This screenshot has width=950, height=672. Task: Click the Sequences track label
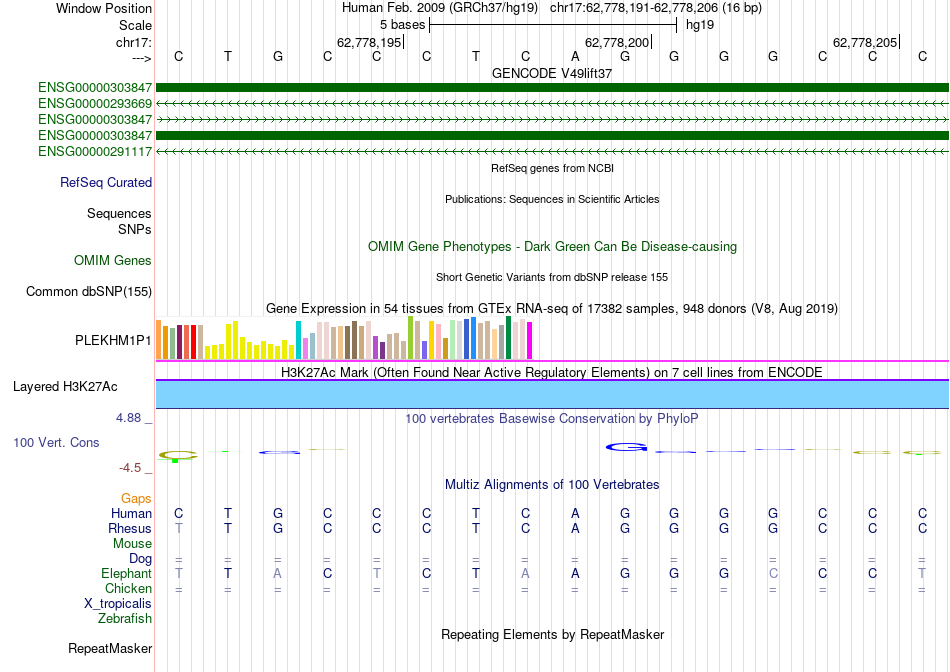coord(119,213)
